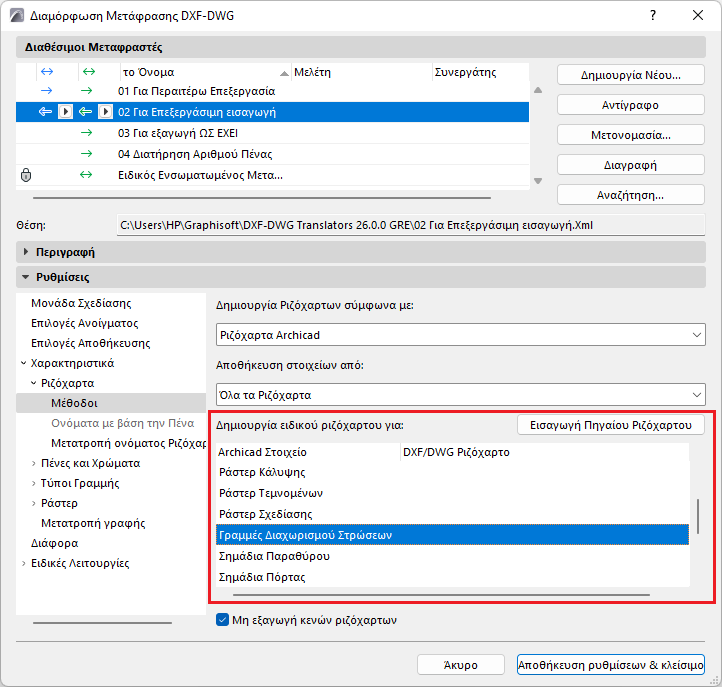This screenshot has width=722, height=687.
Task: Expand 'Πένες και Χρώματα' tree node
Action: 34,463
